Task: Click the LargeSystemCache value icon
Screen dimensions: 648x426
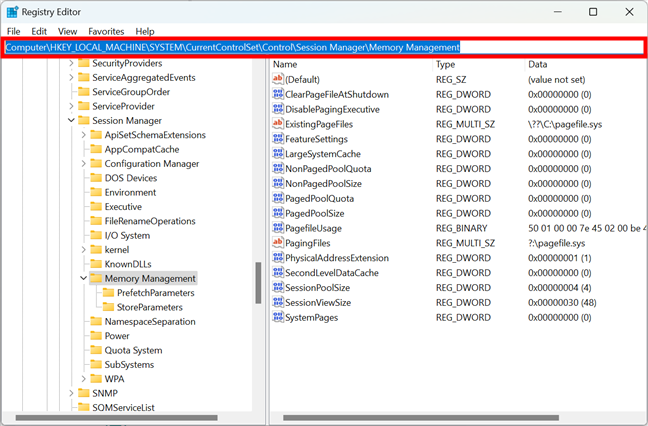Action: [x=278, y=153]
